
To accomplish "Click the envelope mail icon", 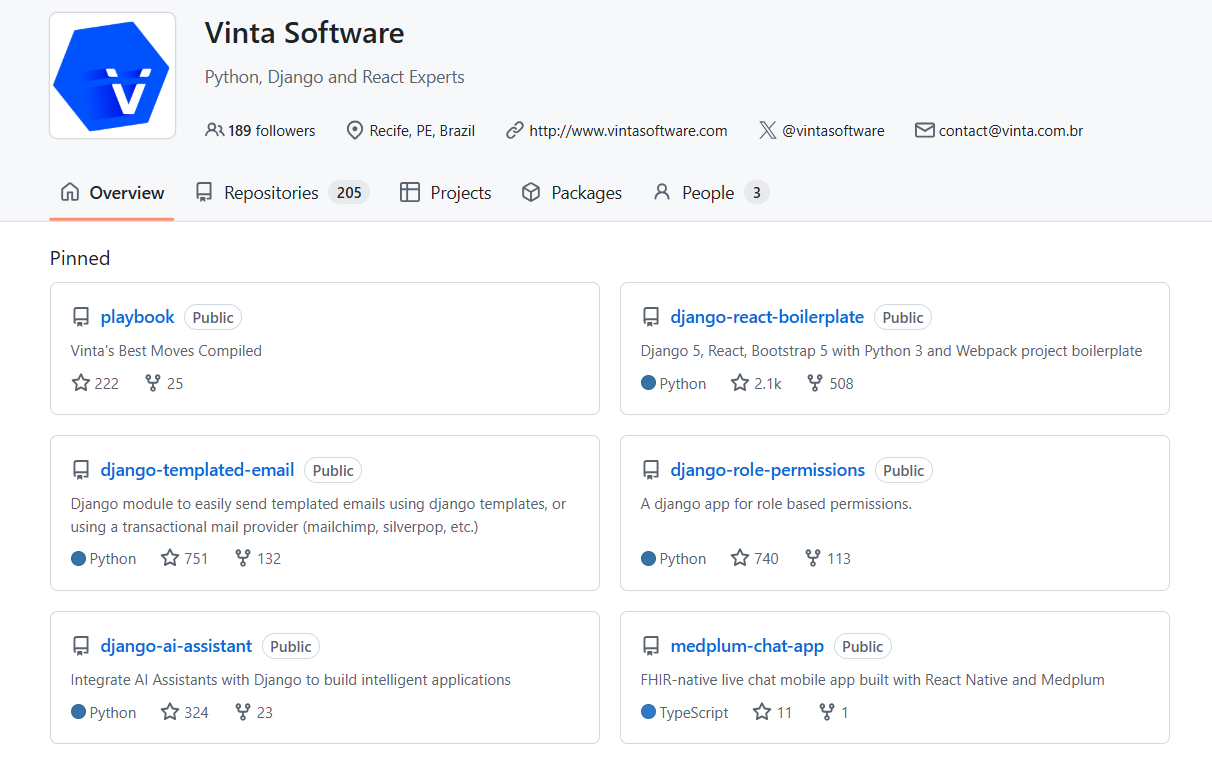I will click(x=924, y=130).
